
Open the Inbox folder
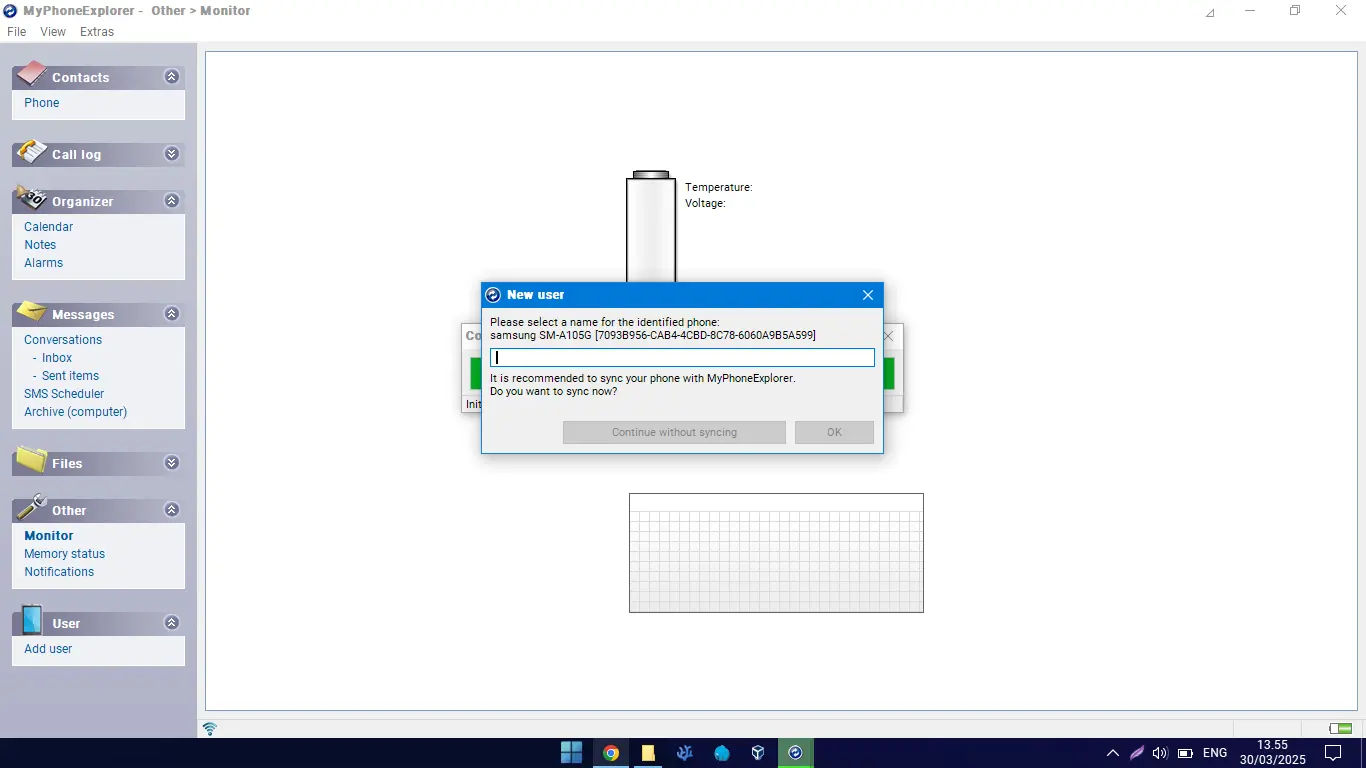[x=57, y=358]
